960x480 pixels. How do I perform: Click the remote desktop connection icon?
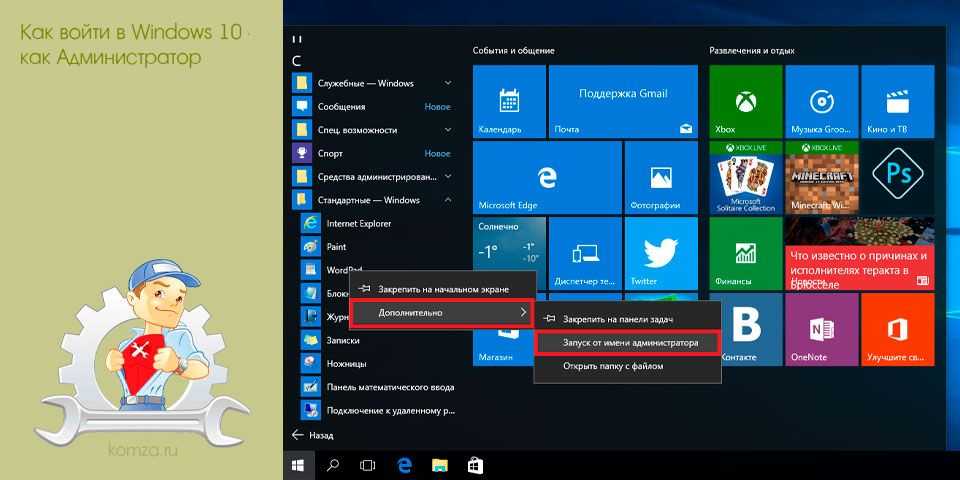click(x=311, y=410)
